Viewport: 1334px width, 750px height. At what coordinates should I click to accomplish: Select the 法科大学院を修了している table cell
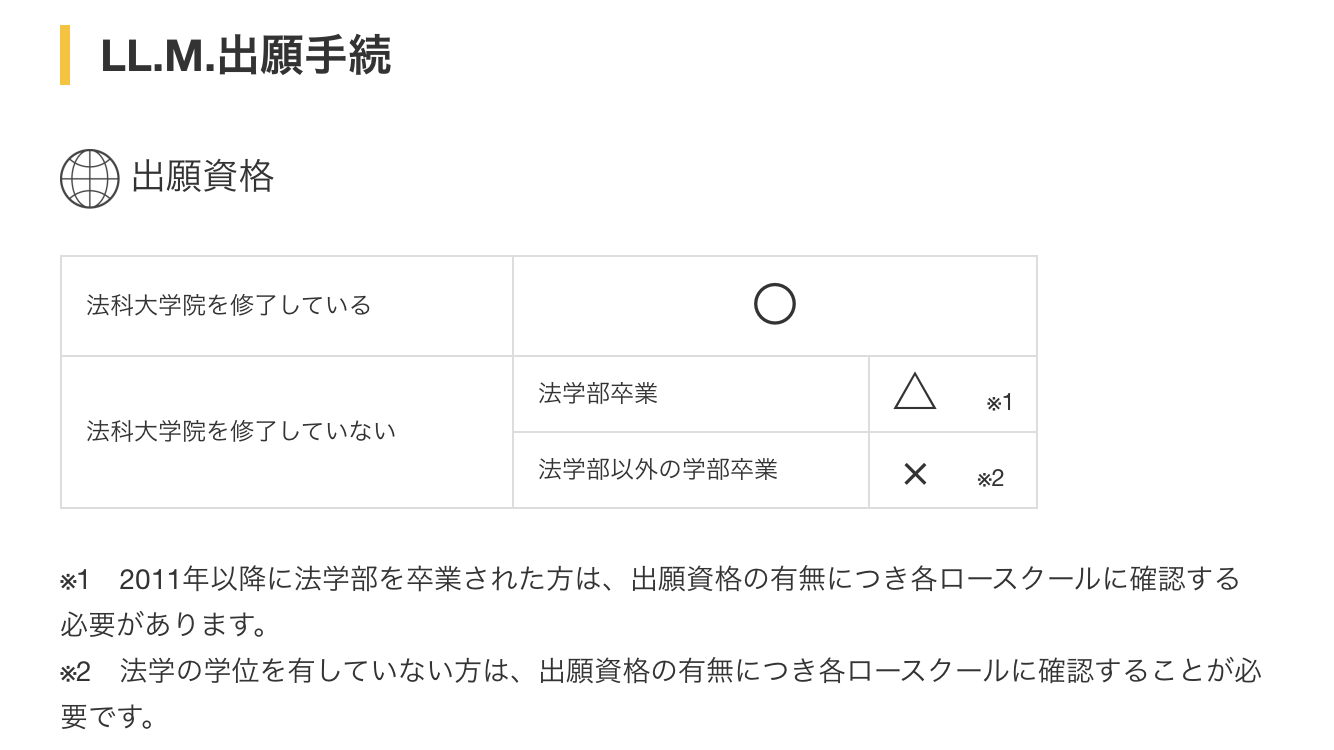229,305
